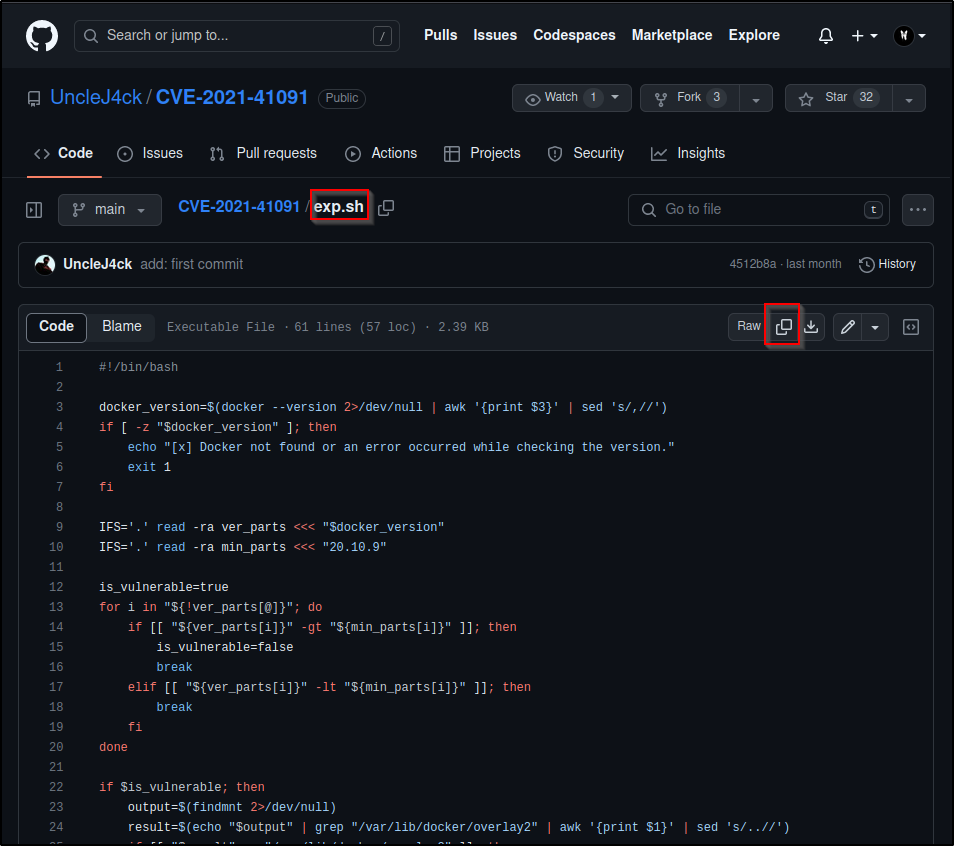Click UncleJ4ck commit author avatar
Screen dimensions: 954x846
pyautogui.click(x=45, y=265)
